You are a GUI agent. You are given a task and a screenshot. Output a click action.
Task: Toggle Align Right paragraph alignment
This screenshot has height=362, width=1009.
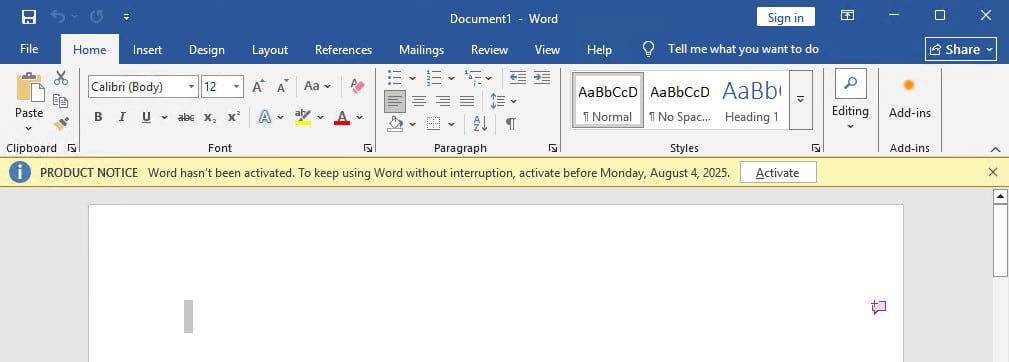click(443, 101)
